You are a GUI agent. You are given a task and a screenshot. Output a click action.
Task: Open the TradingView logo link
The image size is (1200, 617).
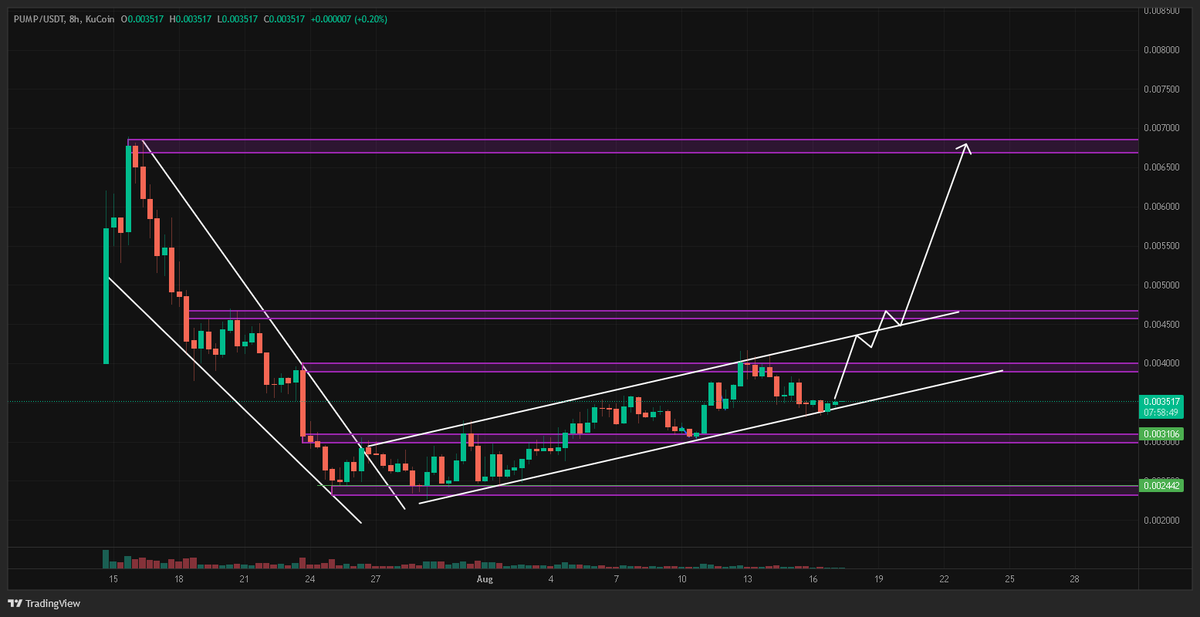44,603
